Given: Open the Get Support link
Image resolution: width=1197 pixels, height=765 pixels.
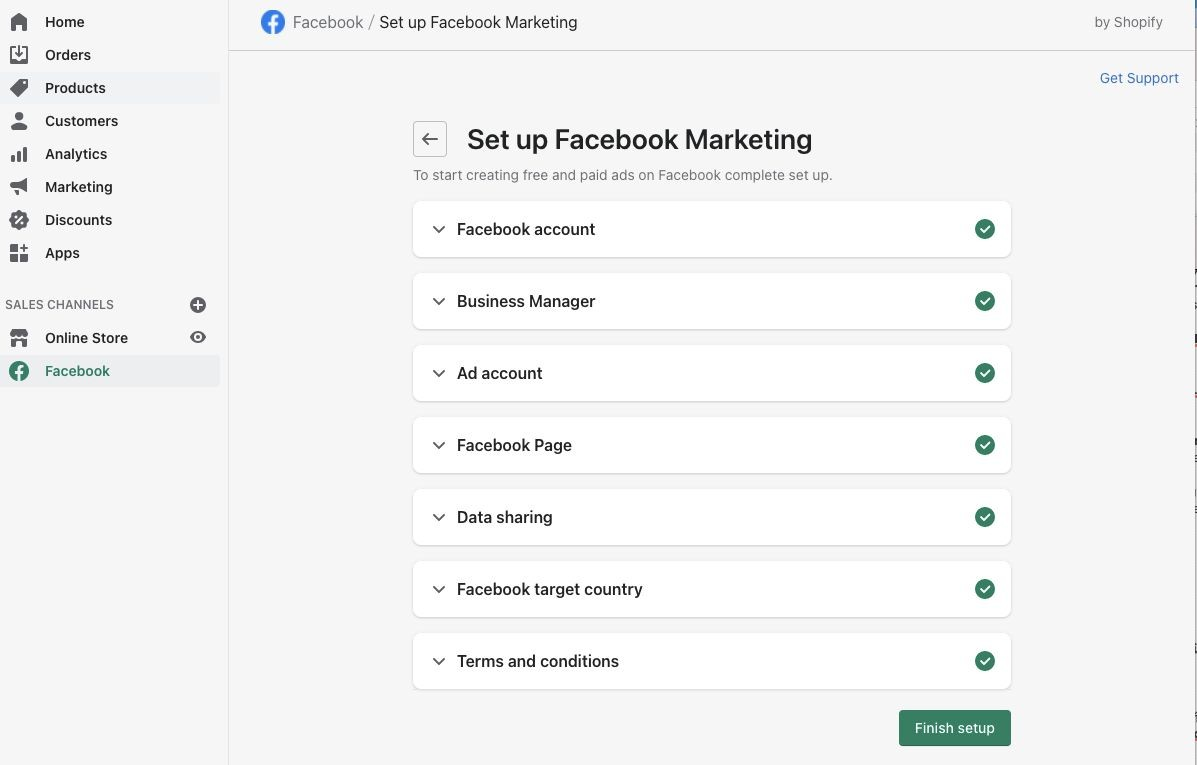Looking at the screenshot, I should (1139, 78).
